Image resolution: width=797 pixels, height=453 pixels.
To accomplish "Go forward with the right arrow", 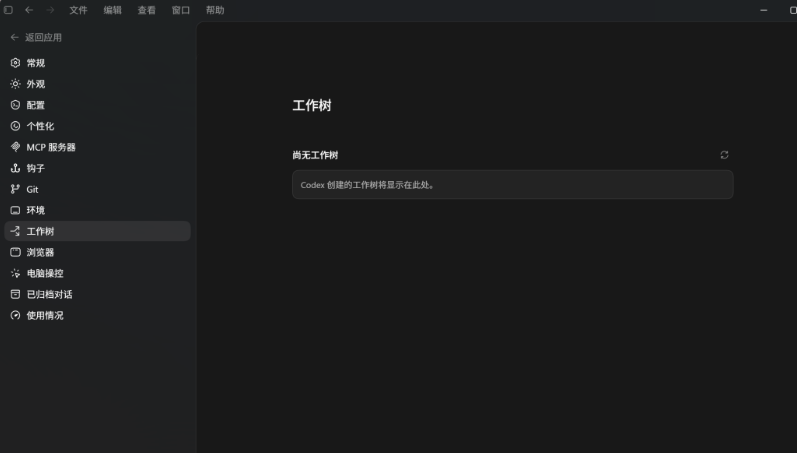I will click(50, 10).
